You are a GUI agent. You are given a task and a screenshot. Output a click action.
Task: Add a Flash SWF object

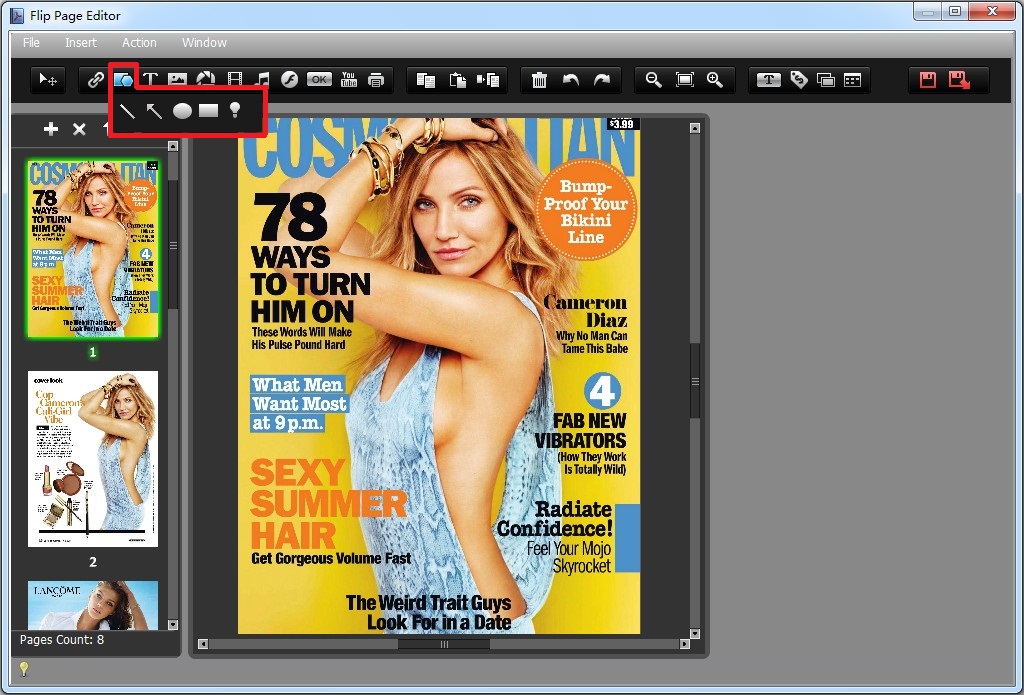pyautogui.click(x=289, y=80)
